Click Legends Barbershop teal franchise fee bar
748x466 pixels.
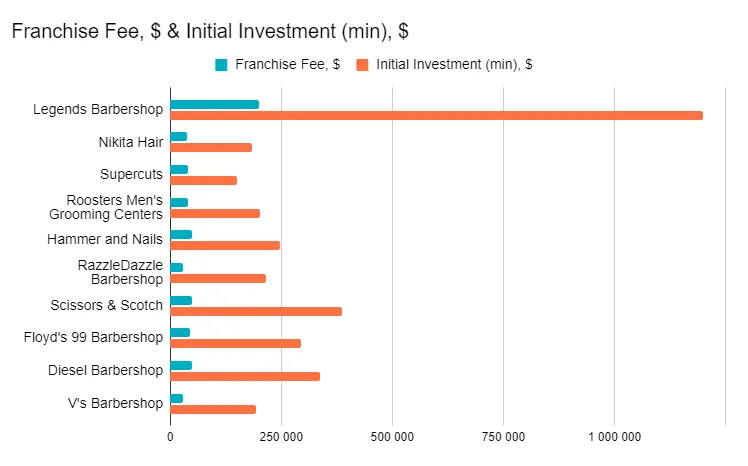click(x=214, y=104)
